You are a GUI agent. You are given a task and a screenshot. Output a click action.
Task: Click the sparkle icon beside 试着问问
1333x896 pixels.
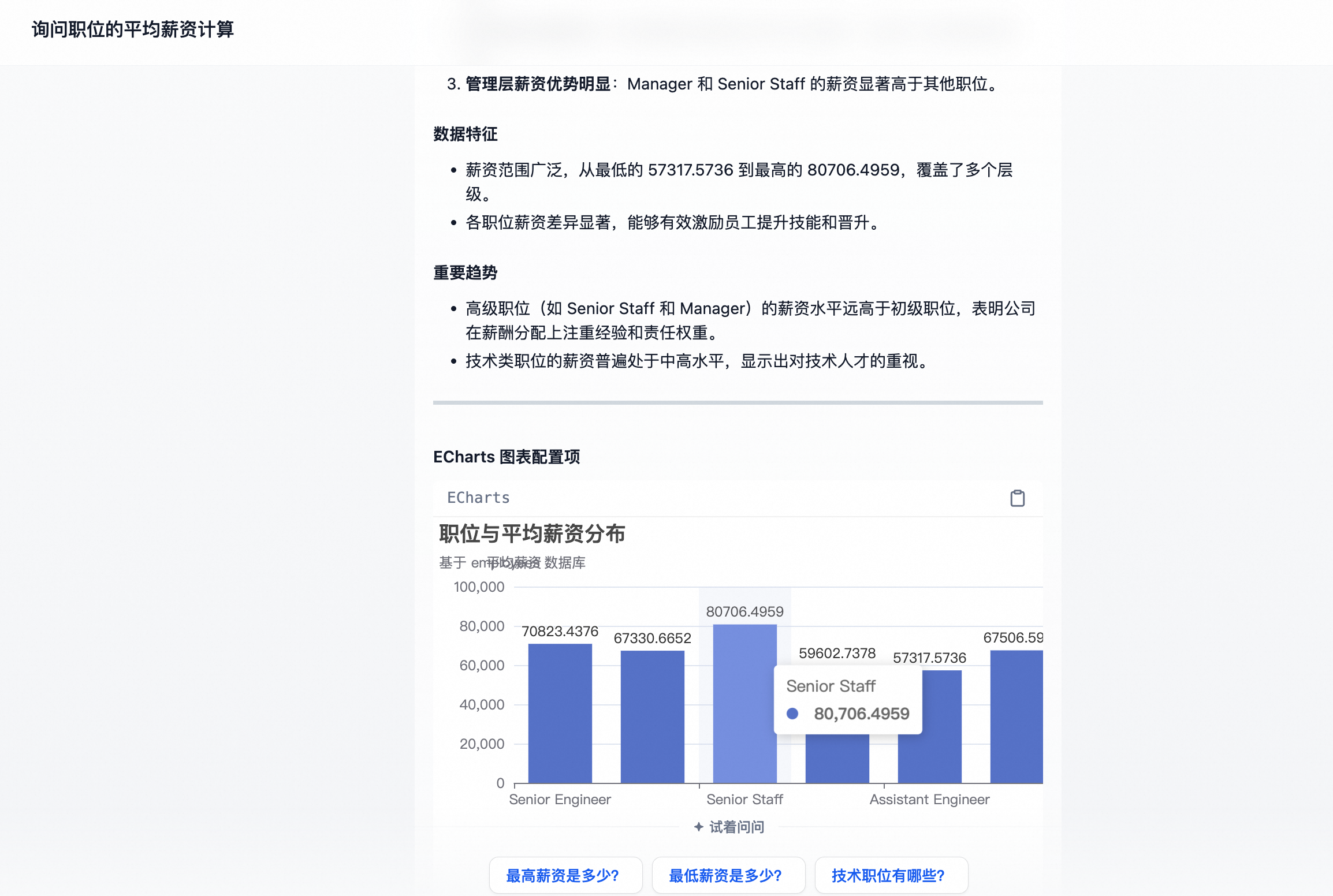[x=698, y=827]
